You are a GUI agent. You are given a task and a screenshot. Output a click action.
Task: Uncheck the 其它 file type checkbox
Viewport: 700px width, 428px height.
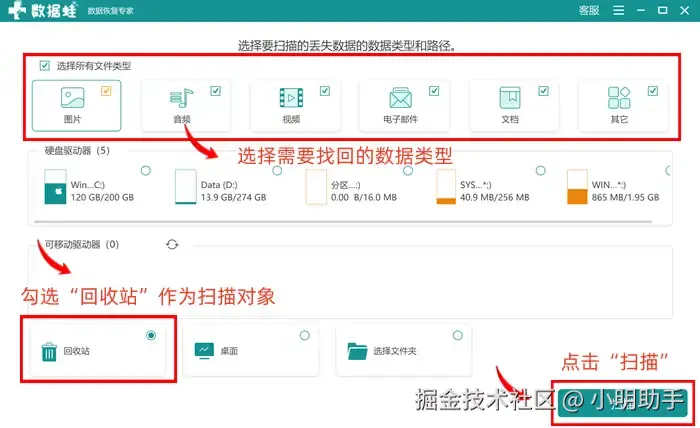[x=653, y=91]
